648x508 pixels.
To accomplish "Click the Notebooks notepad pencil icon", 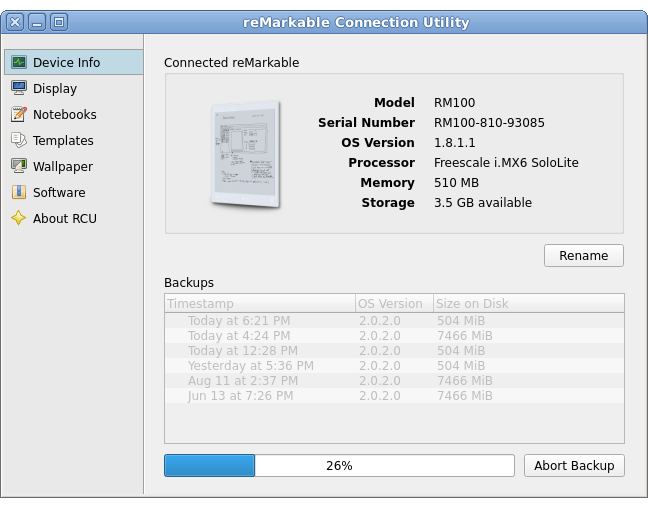I will [19, 114].
